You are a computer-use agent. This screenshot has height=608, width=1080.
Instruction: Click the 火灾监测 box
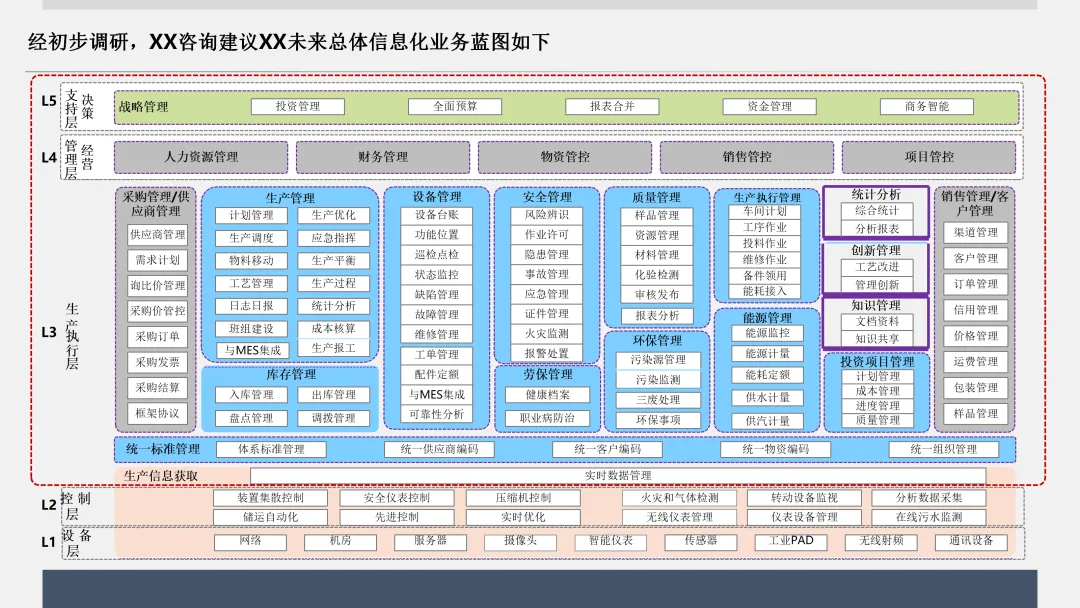click(547, 334)
